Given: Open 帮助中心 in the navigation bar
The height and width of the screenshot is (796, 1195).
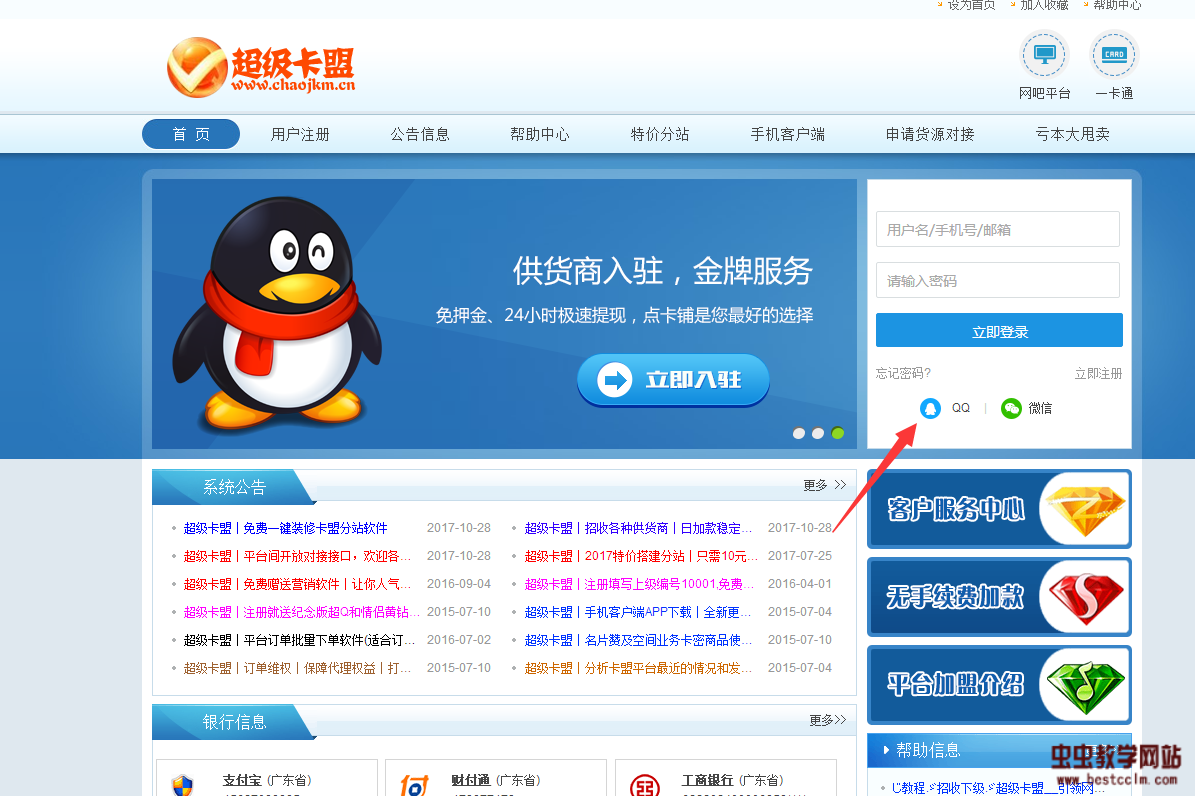Looking at the screenshot, I should coord(540,134).
